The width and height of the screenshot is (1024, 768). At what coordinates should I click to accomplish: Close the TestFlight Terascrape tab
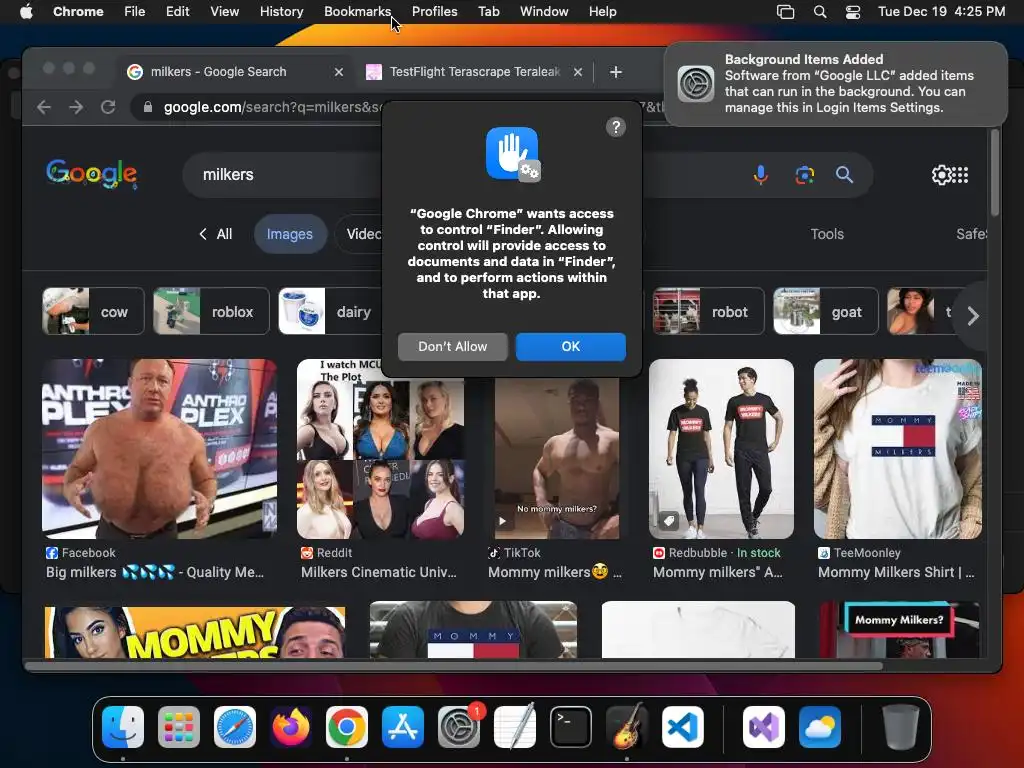[577, 72]
